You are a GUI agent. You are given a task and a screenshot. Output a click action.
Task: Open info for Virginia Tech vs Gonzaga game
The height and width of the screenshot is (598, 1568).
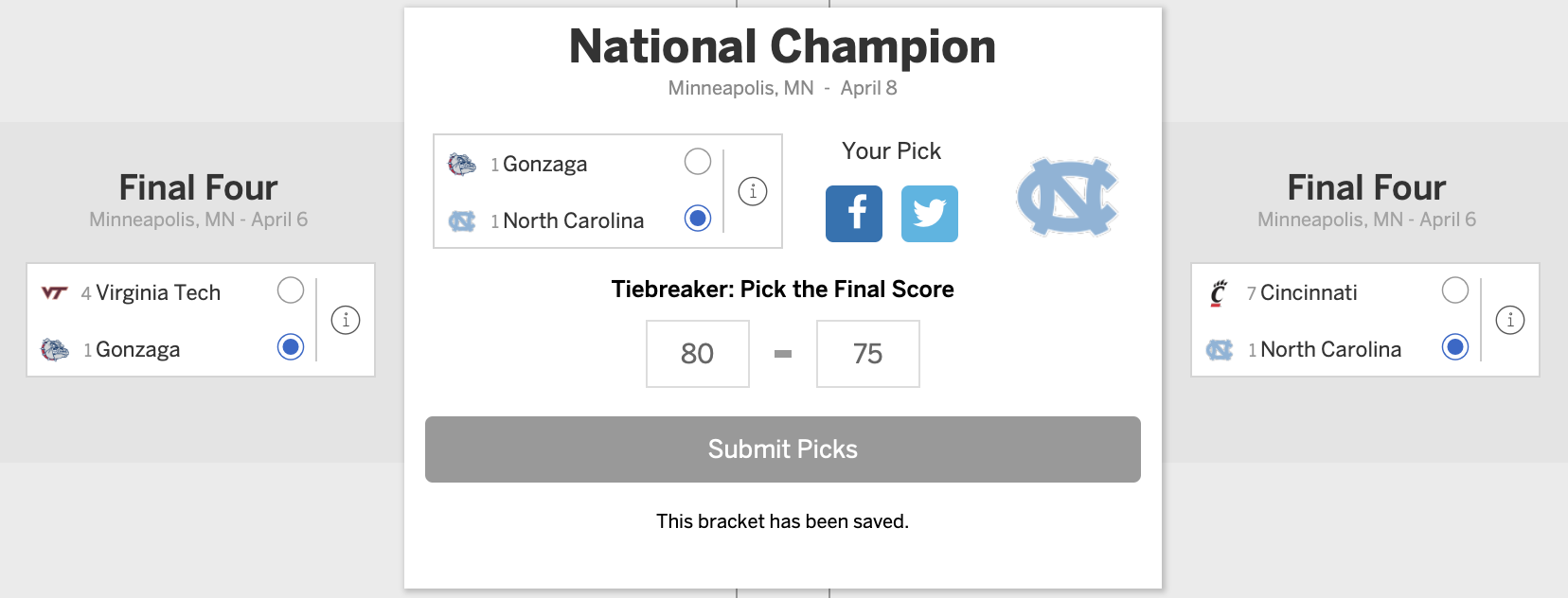tap(346, 320)
